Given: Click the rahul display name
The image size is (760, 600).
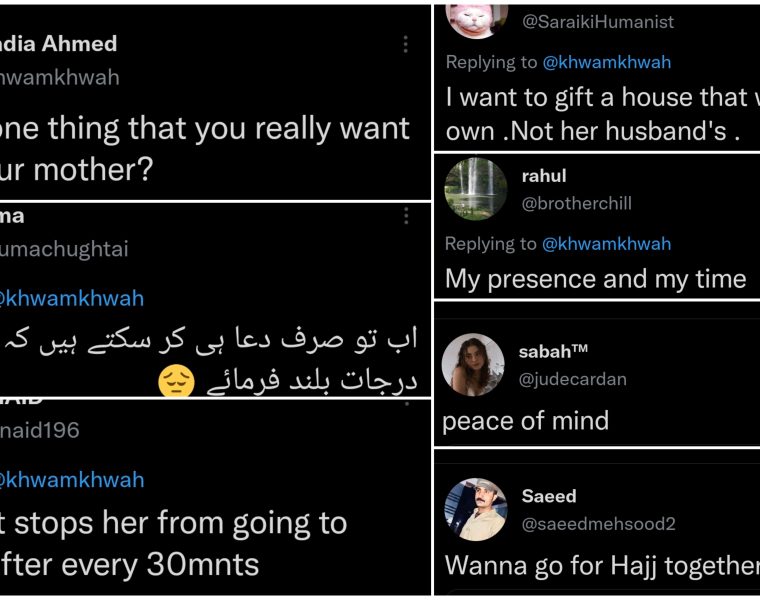Looking at the screenshot, I should coord(544,176).
